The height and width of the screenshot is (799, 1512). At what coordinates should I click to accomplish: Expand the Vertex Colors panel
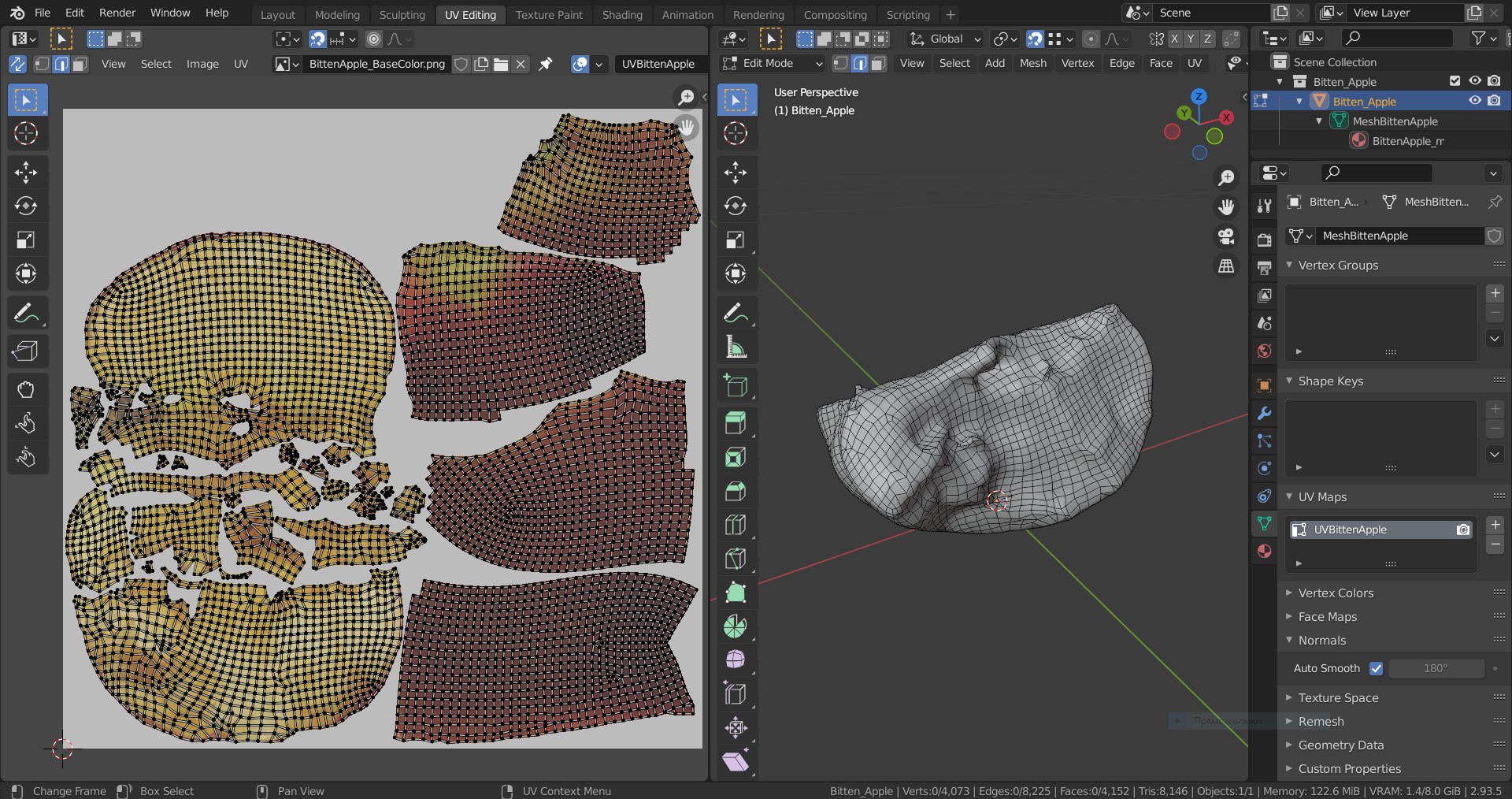pyautogui.click(x=1289, y=593)
